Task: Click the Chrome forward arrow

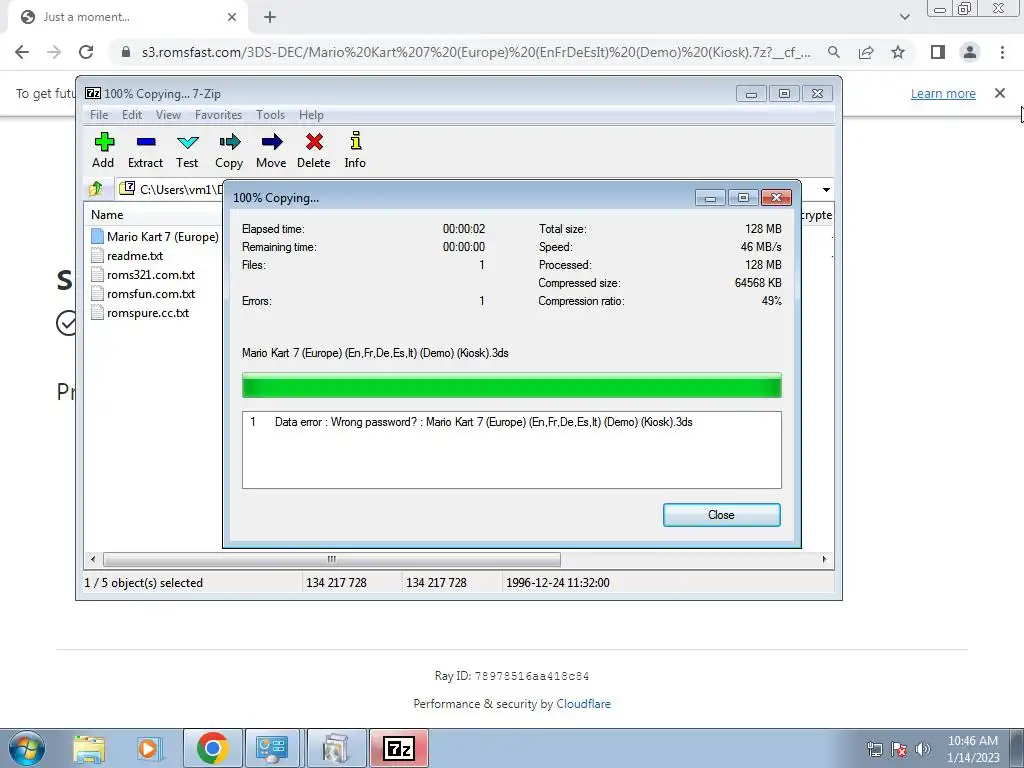Action: pyautogui.click(x=54, y=52)
